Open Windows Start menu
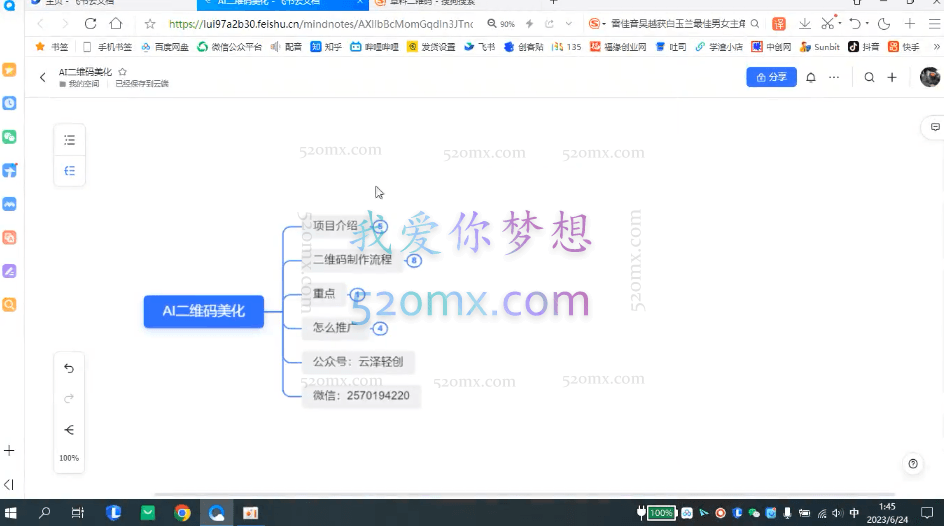 [x=10, y=513]
